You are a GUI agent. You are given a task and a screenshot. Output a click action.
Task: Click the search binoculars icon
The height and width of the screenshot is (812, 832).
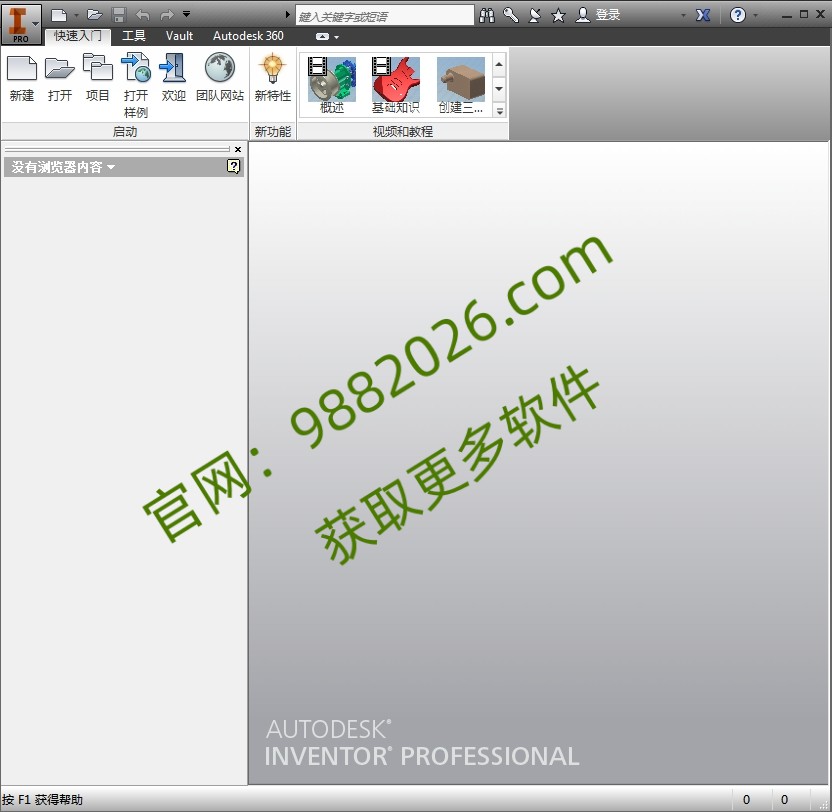point(487,14)
